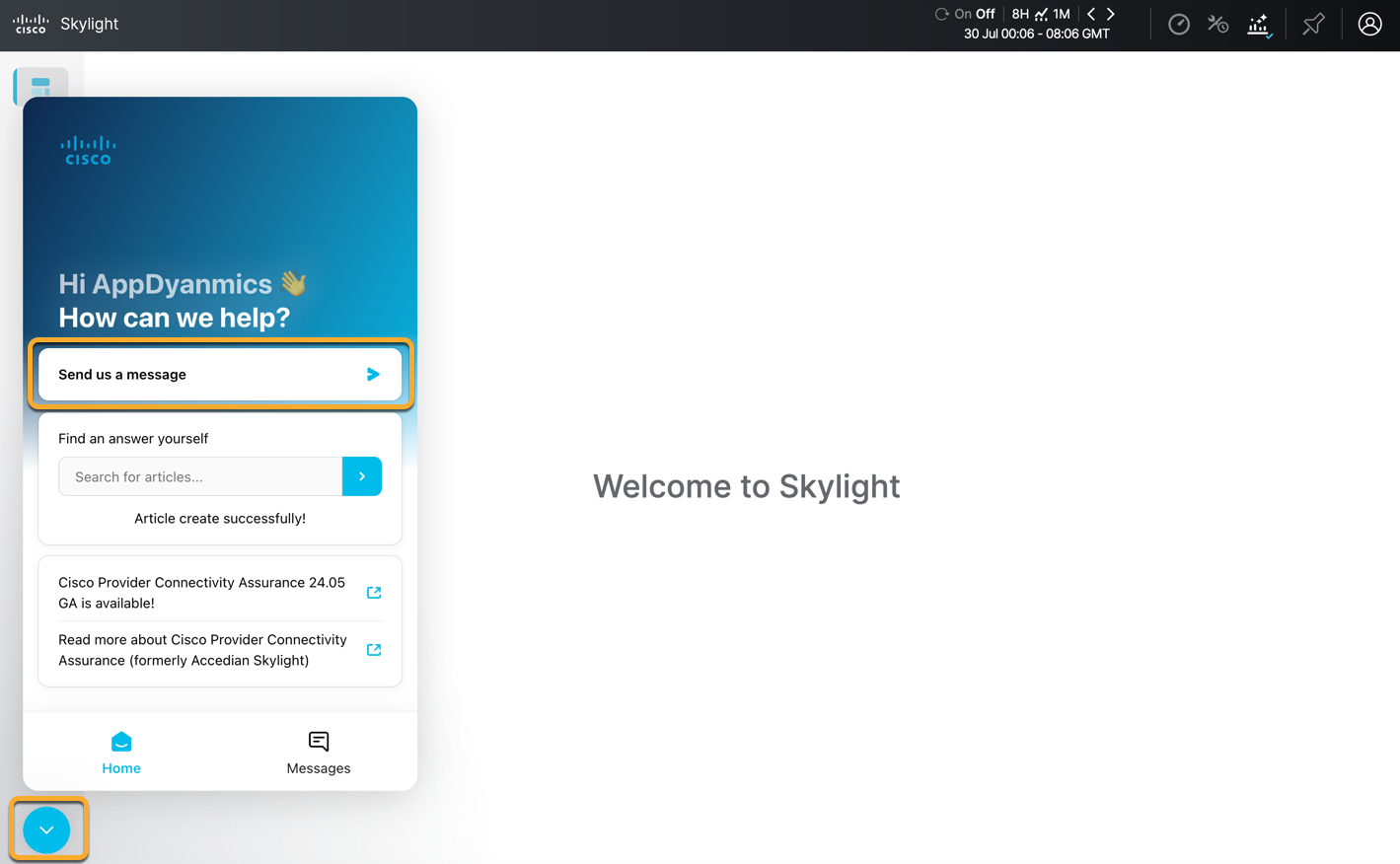Switch to the Messages tab
The width and height of the screenshot is (1400, 864).
[319, 754]
